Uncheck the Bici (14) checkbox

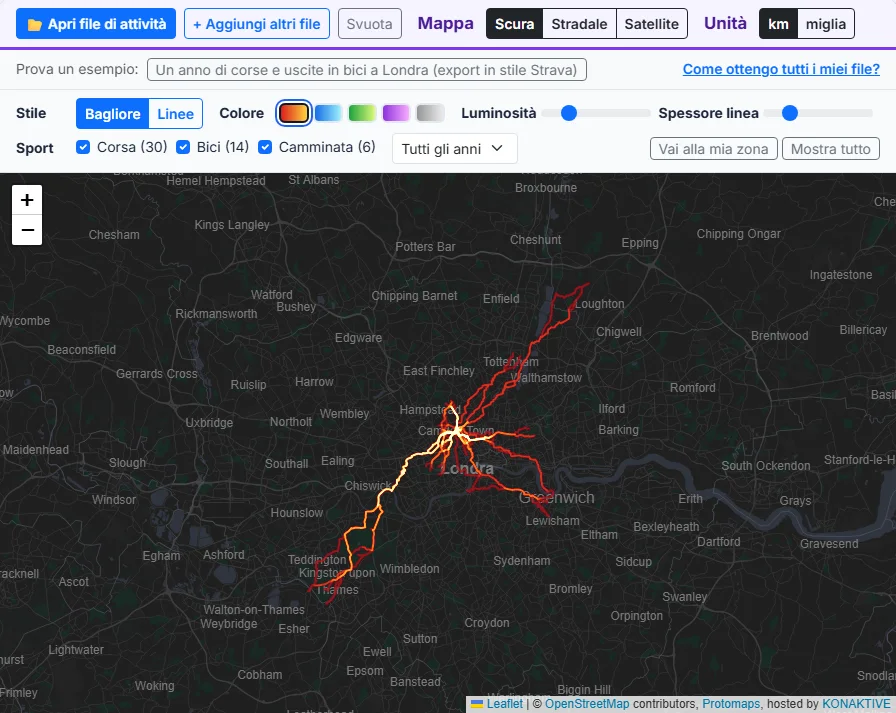(183, 147)
